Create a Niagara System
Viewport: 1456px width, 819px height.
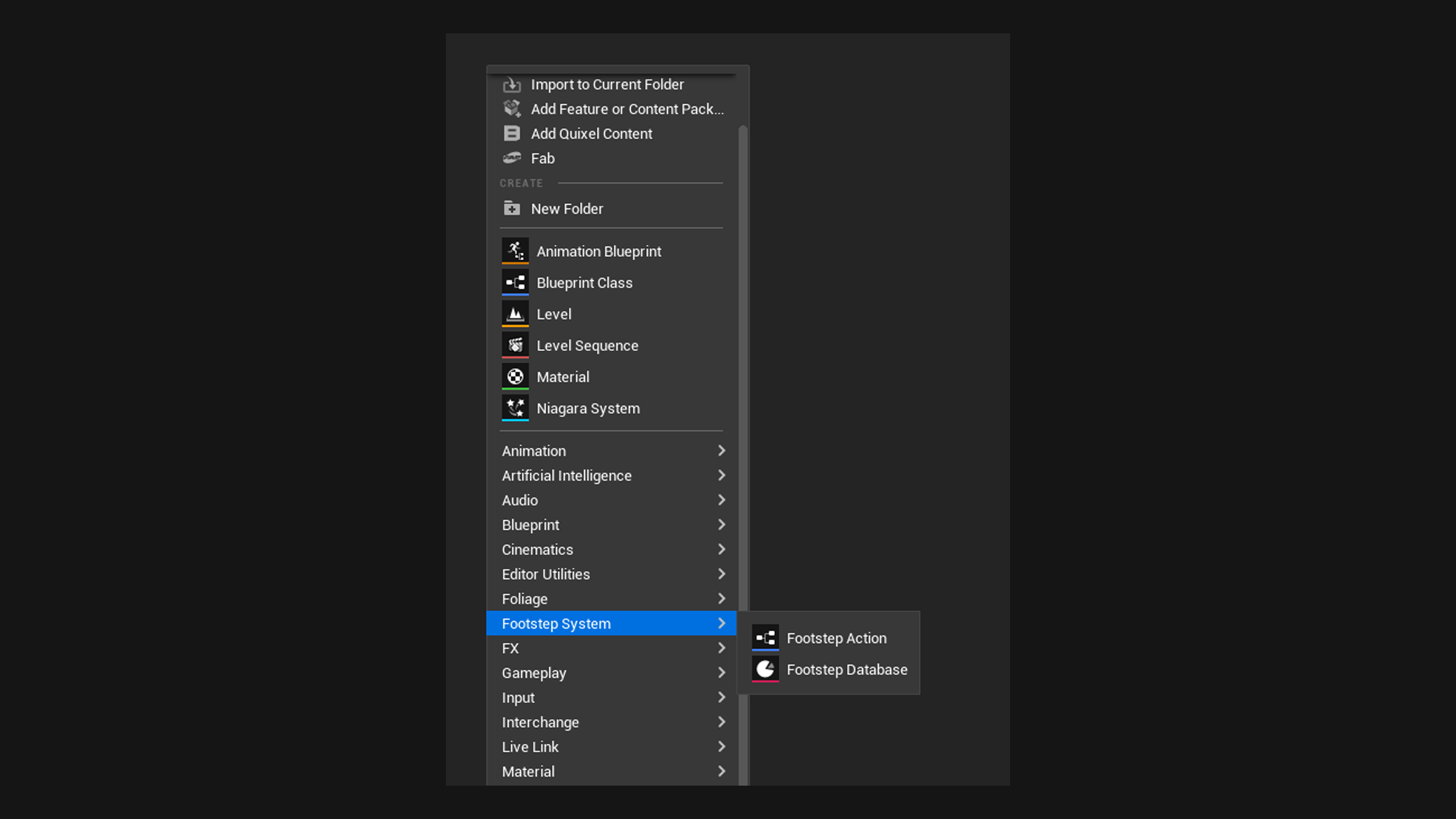tap(611, 409)
